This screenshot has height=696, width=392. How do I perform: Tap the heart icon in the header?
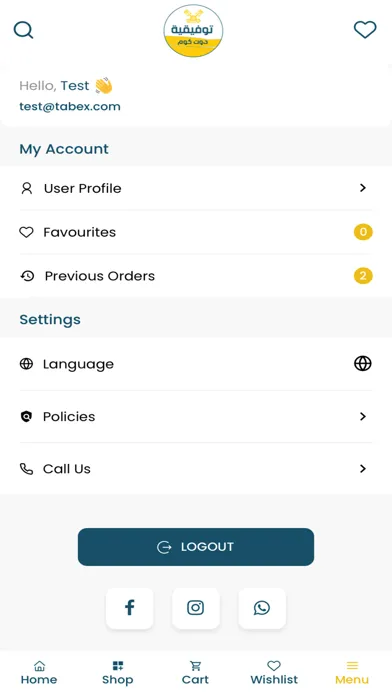(365, 30)
